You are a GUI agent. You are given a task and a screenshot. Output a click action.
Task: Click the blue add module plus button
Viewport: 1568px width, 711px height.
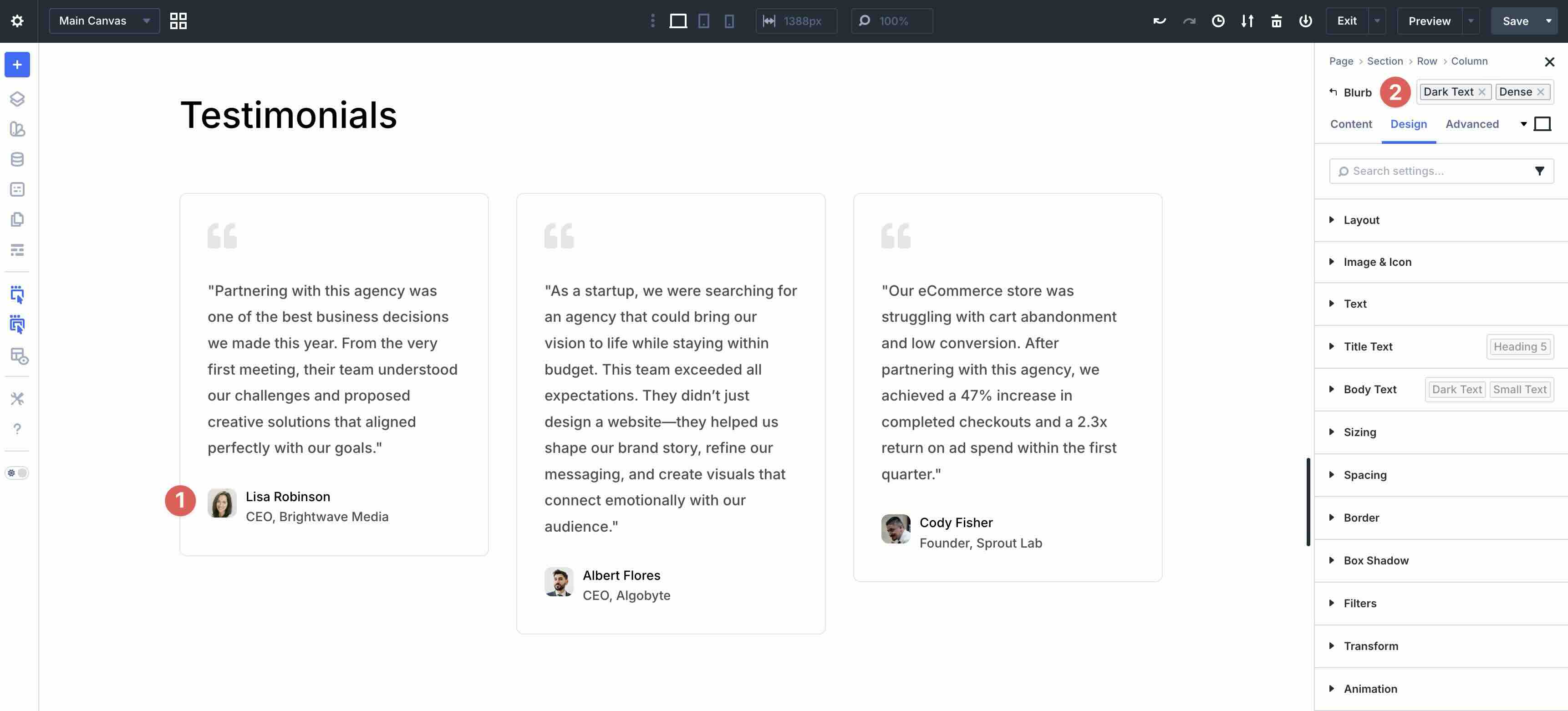pos(17,65)
